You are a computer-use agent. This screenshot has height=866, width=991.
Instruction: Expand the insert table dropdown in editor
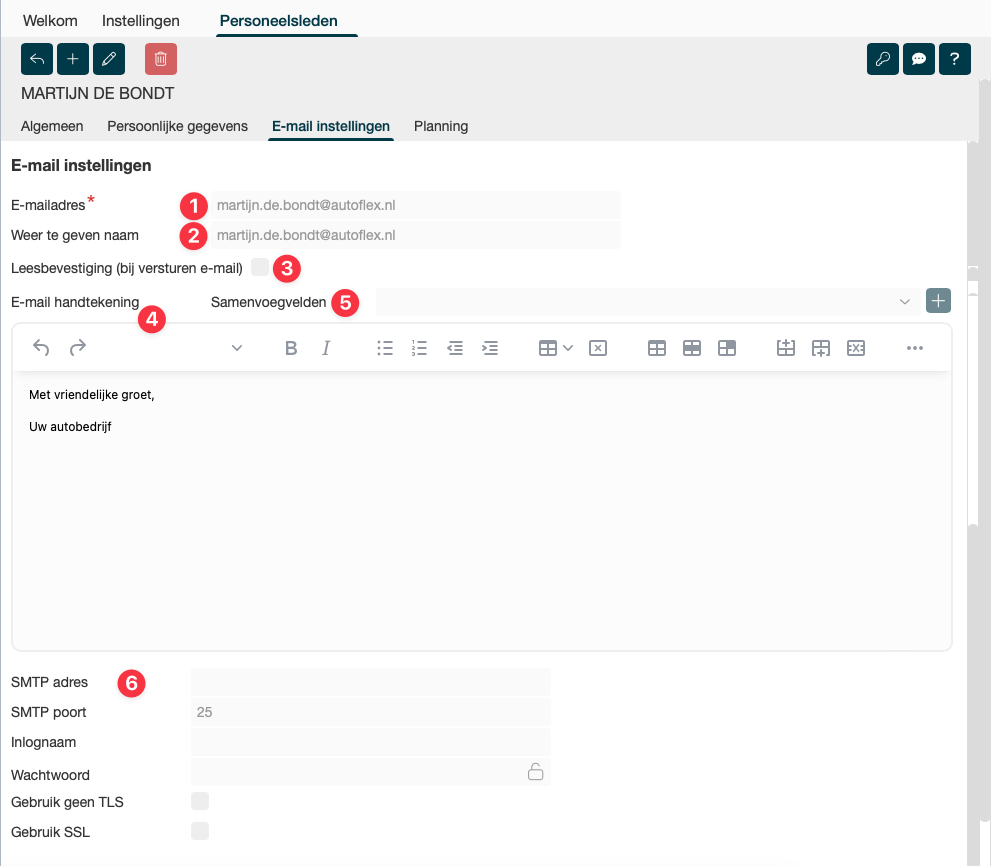(556, 348)
